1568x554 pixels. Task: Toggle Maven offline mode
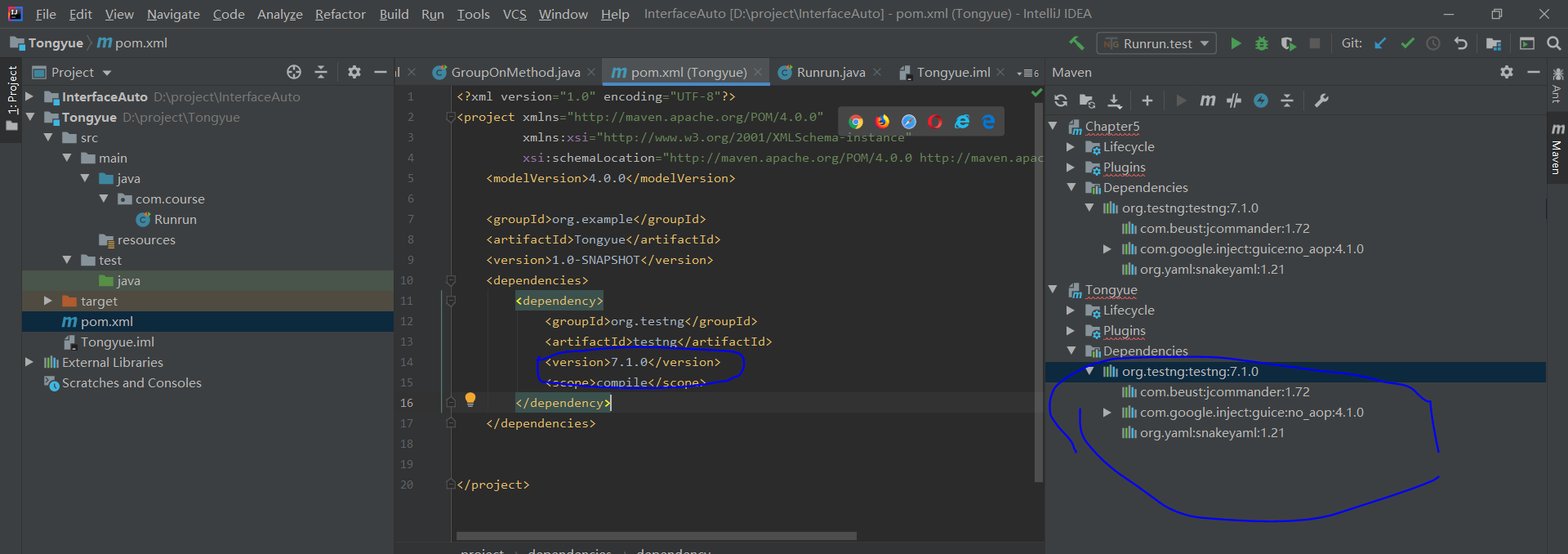[1234, 101]
